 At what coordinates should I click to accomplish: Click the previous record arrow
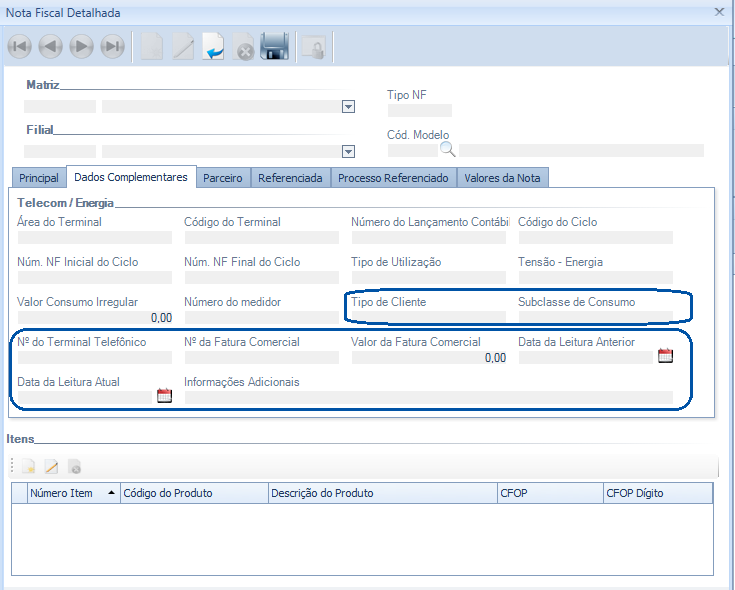tap(51, 46)
